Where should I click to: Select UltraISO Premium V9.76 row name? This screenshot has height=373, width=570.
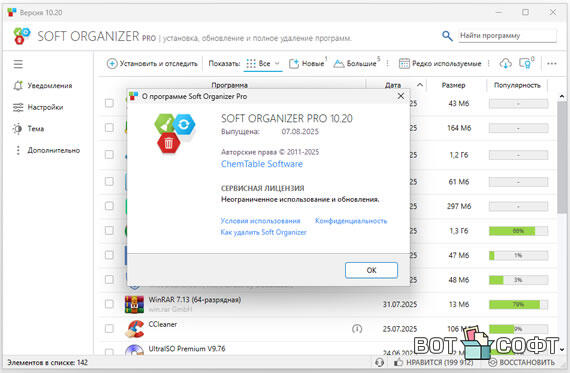(x=187, y=349)
